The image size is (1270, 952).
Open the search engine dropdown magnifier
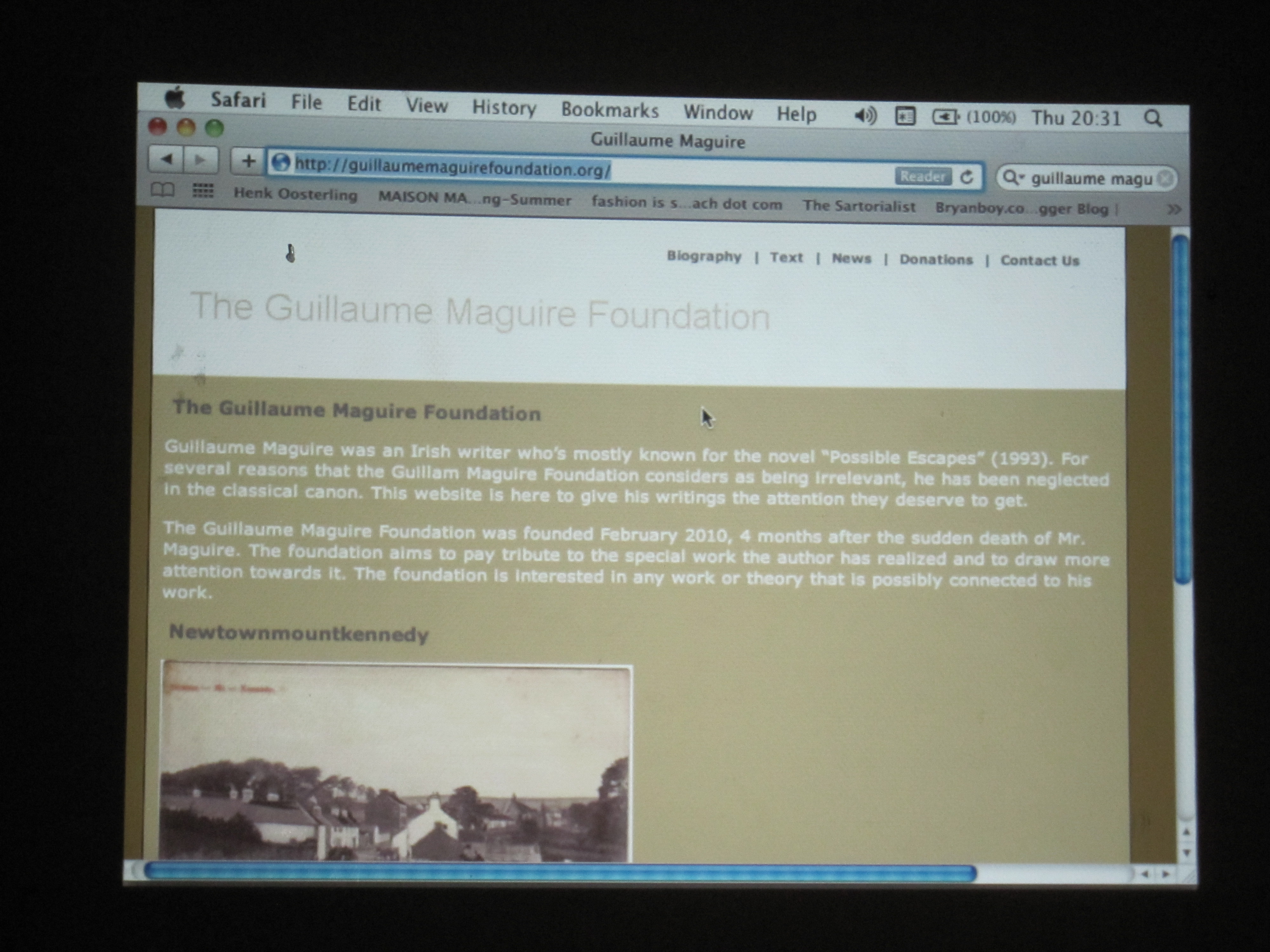(x=1013, y=178)
